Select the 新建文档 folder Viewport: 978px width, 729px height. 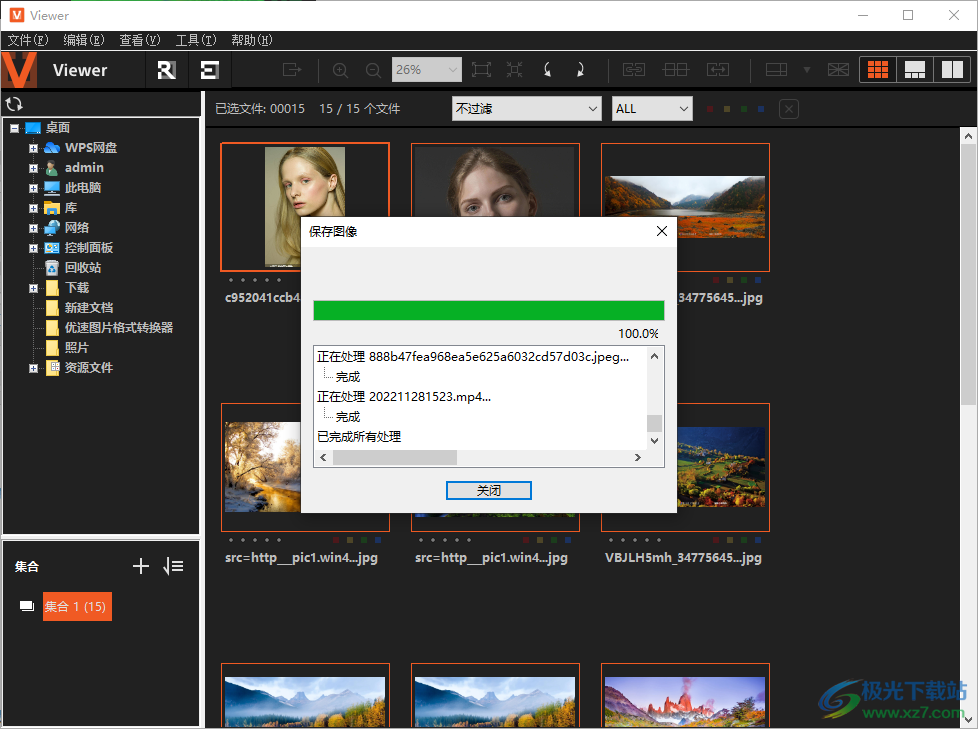click(x=89, y=307)
